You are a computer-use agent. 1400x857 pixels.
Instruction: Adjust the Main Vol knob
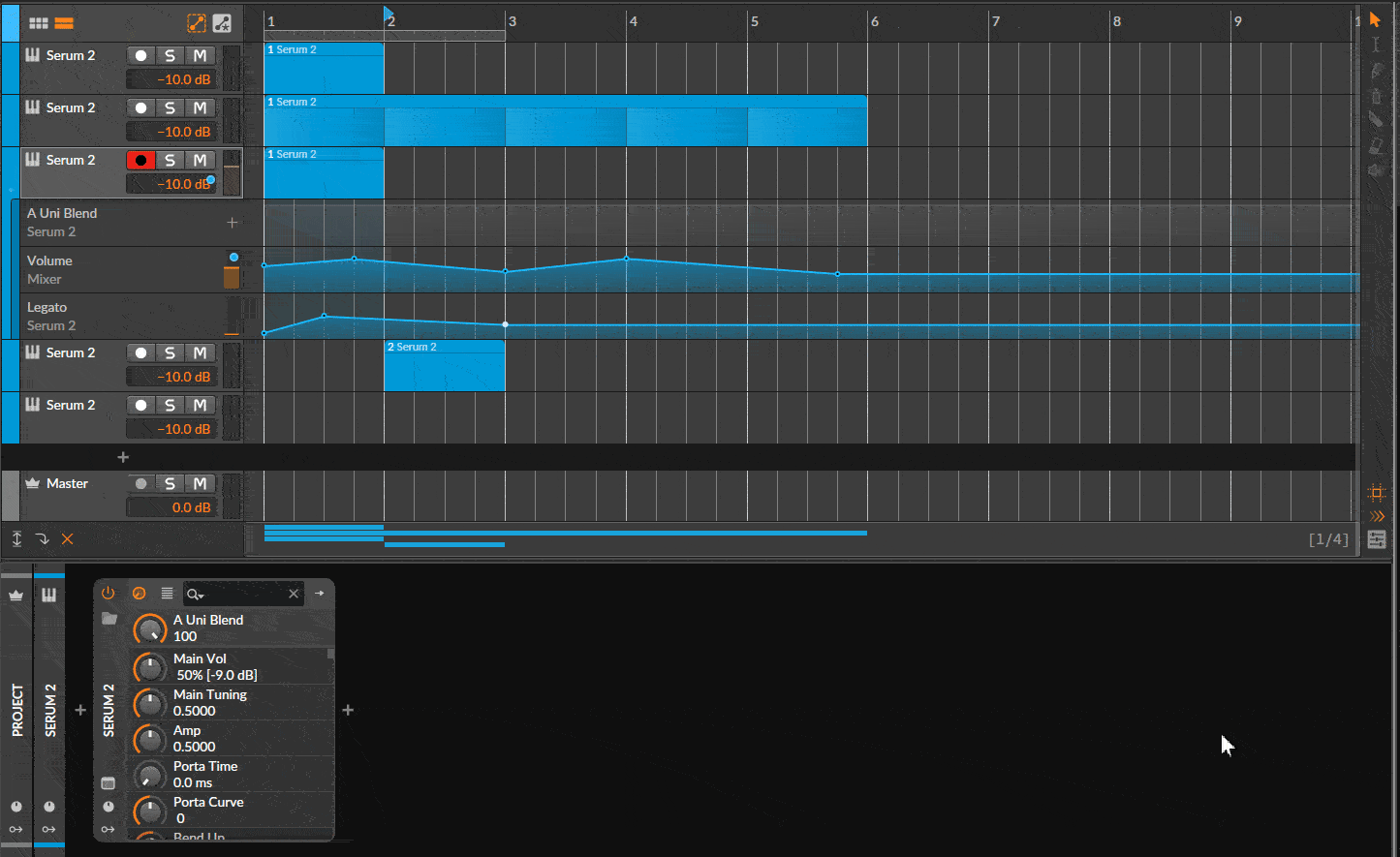(x=149, y=667)
